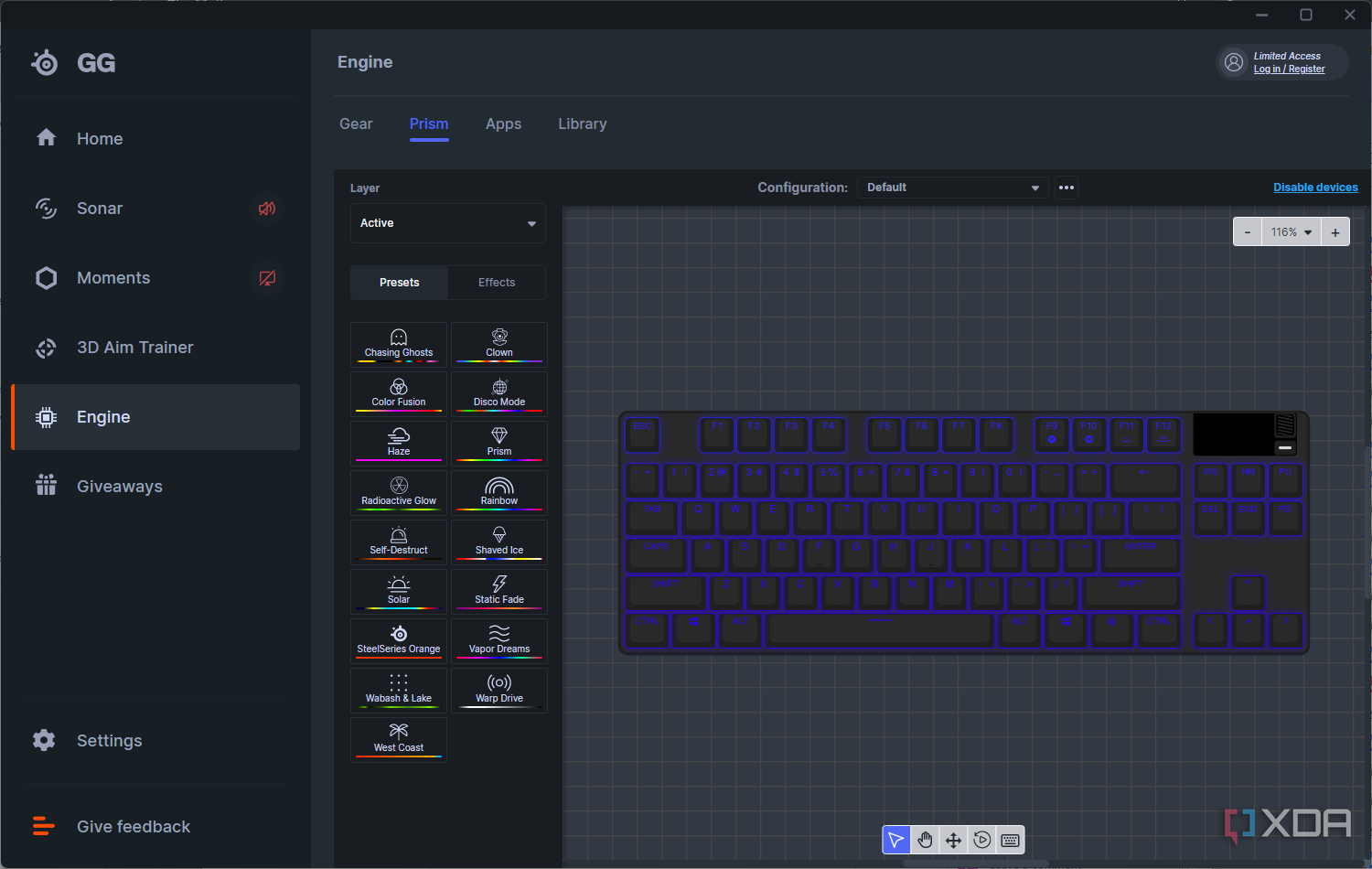The image size is (1372, 869).
Task: Switch to the Apps tab
Action: [x=503, y=123]
